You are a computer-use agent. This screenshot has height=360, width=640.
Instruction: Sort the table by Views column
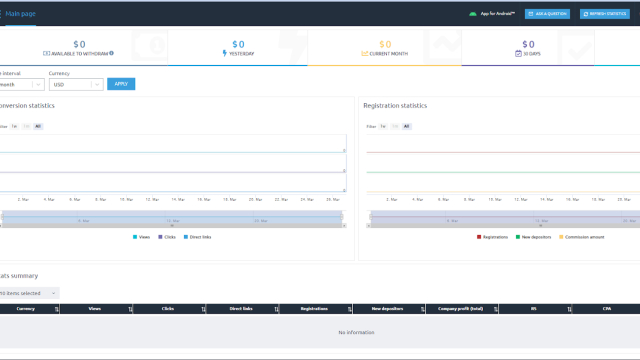[130, 309]
